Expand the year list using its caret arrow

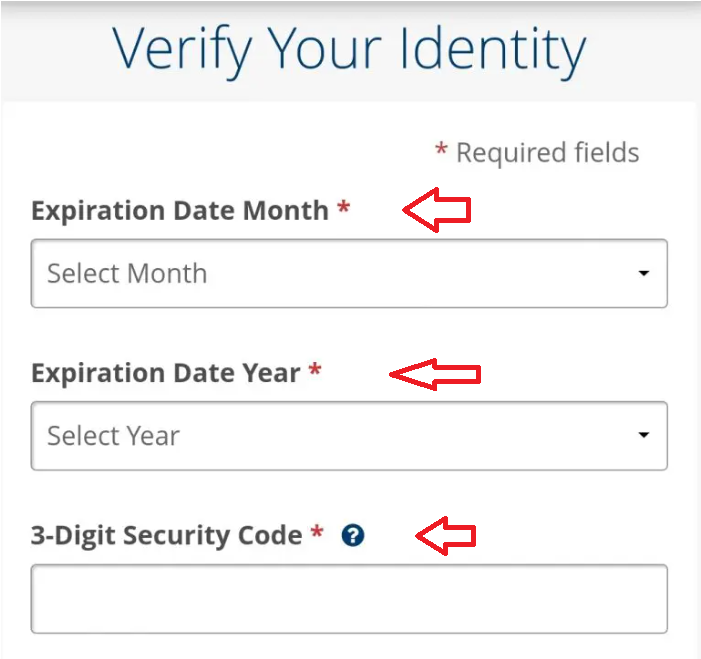(x=644, y=436)
